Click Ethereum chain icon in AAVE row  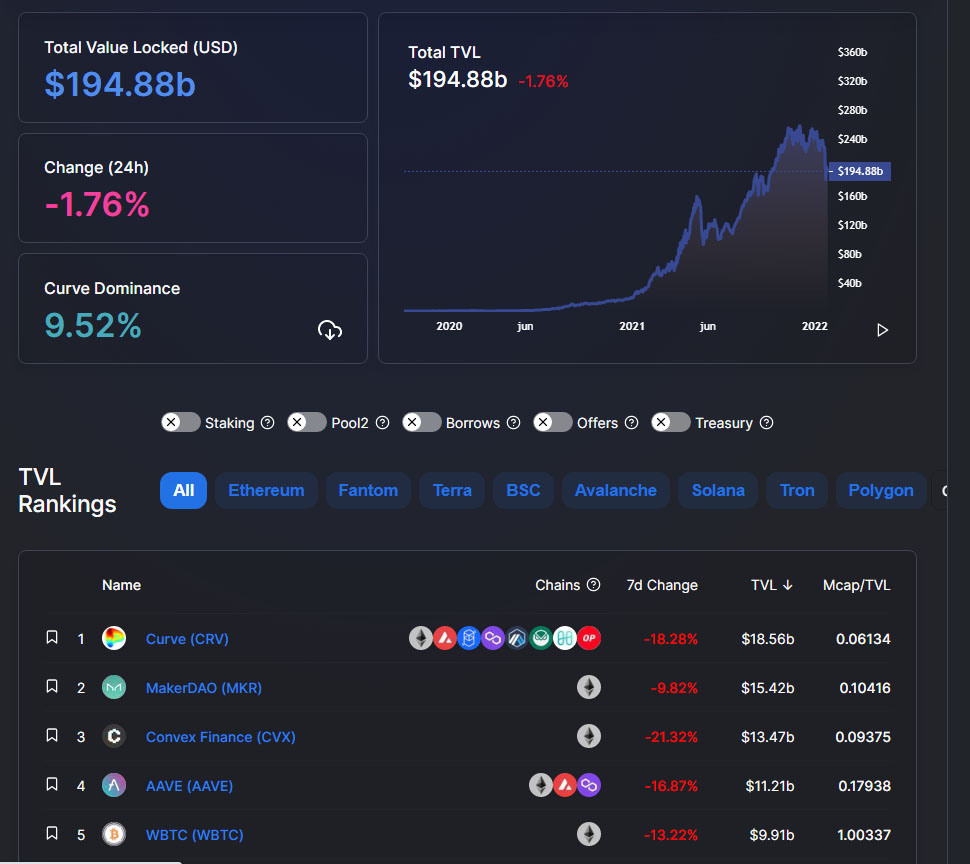click(x=541, y=785)
